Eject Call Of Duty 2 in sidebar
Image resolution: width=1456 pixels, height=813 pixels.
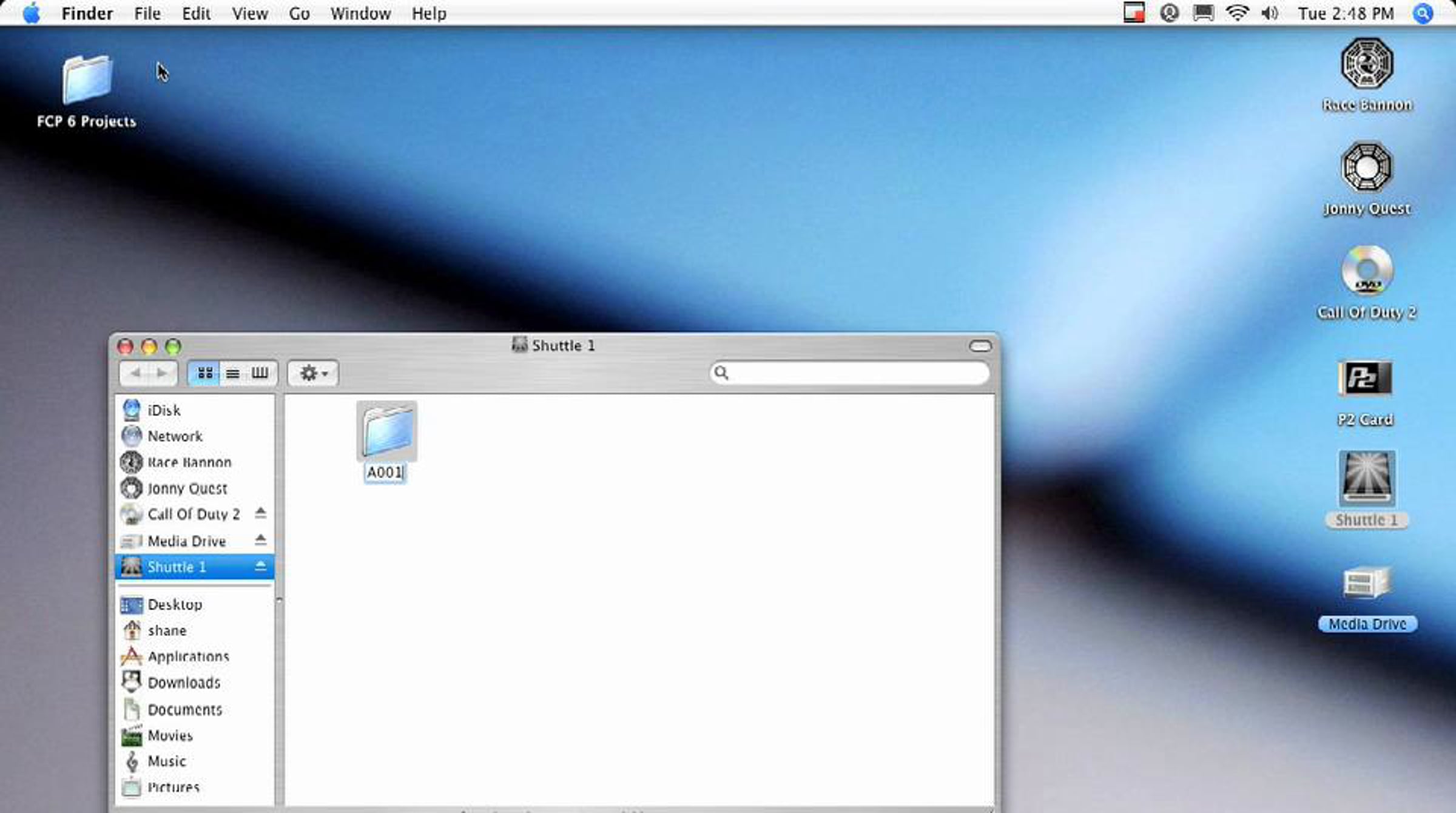coord(260,514)
